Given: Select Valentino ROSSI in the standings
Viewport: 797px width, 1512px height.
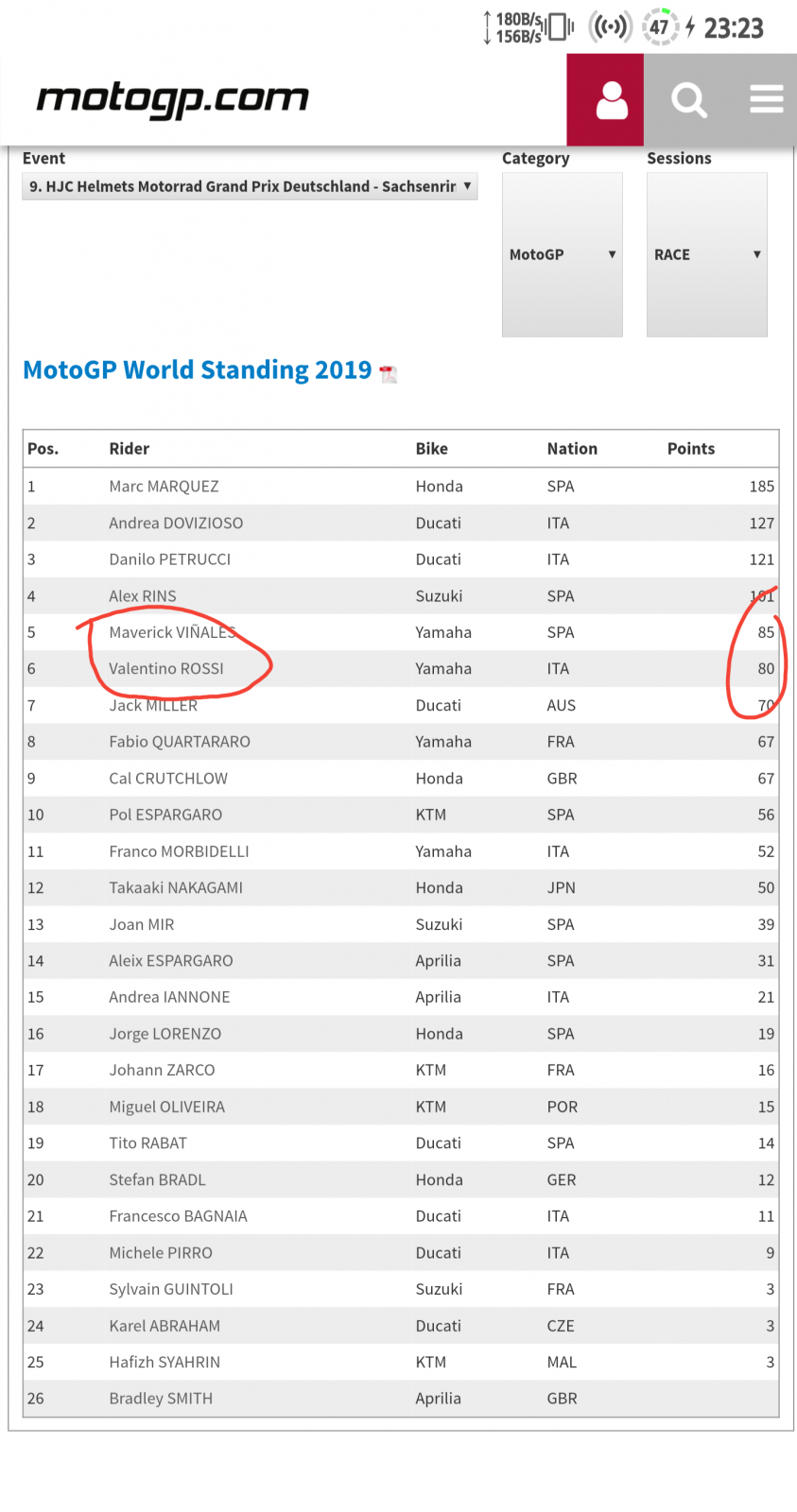Looking at the screenshot, I should (166, 668).
